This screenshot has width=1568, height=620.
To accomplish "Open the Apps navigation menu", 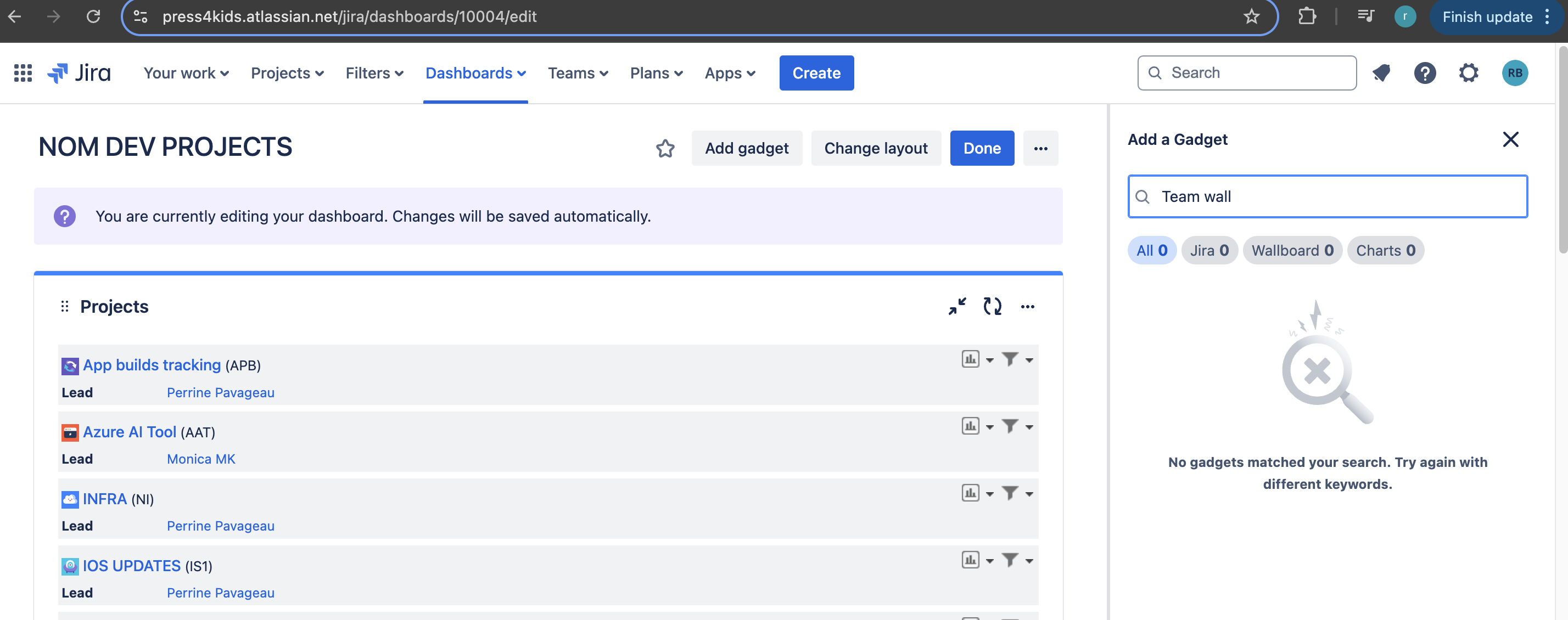I will 730,73.
